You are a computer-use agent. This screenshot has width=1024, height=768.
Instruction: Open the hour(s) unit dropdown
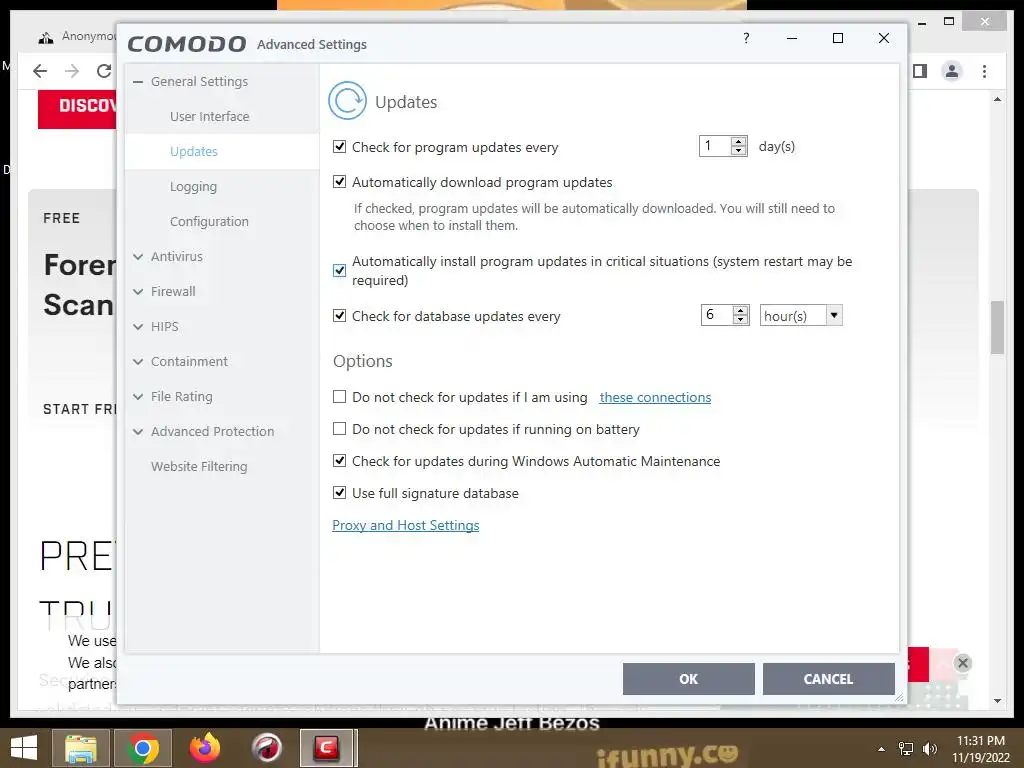coord(834,315)
